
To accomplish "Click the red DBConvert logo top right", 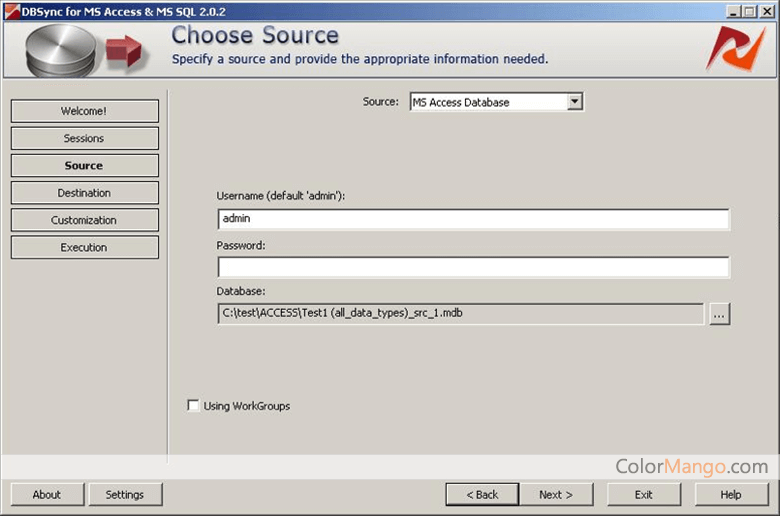I will (x=735, y=49).
